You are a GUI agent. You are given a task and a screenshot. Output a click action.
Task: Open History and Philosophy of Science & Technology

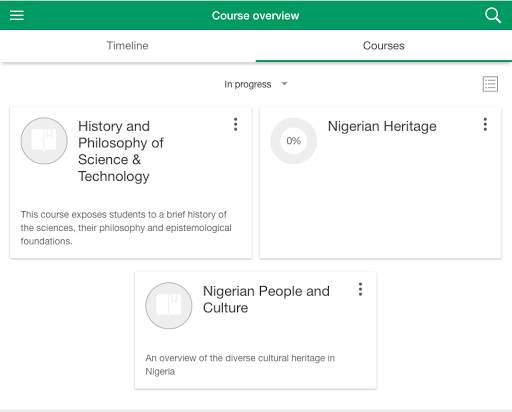click(121, 151)
